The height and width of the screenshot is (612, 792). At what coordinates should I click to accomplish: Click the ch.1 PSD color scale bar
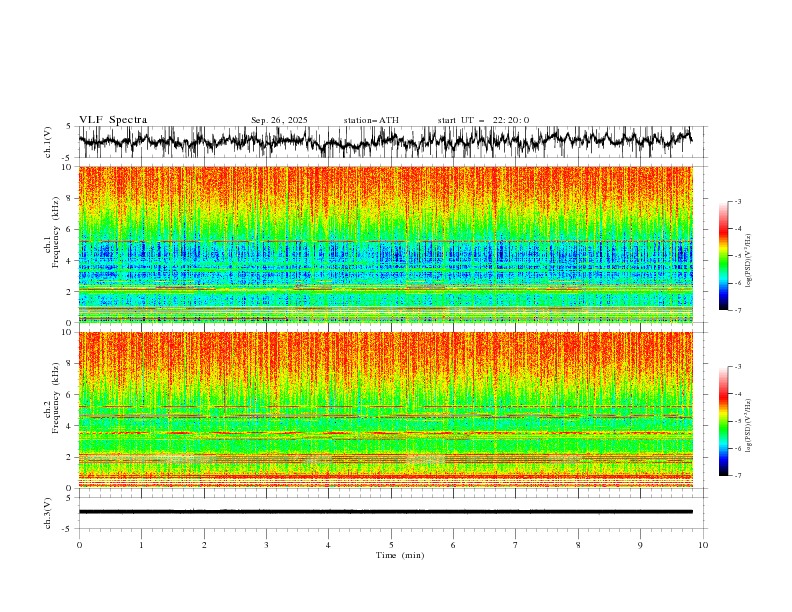point(723,256)
